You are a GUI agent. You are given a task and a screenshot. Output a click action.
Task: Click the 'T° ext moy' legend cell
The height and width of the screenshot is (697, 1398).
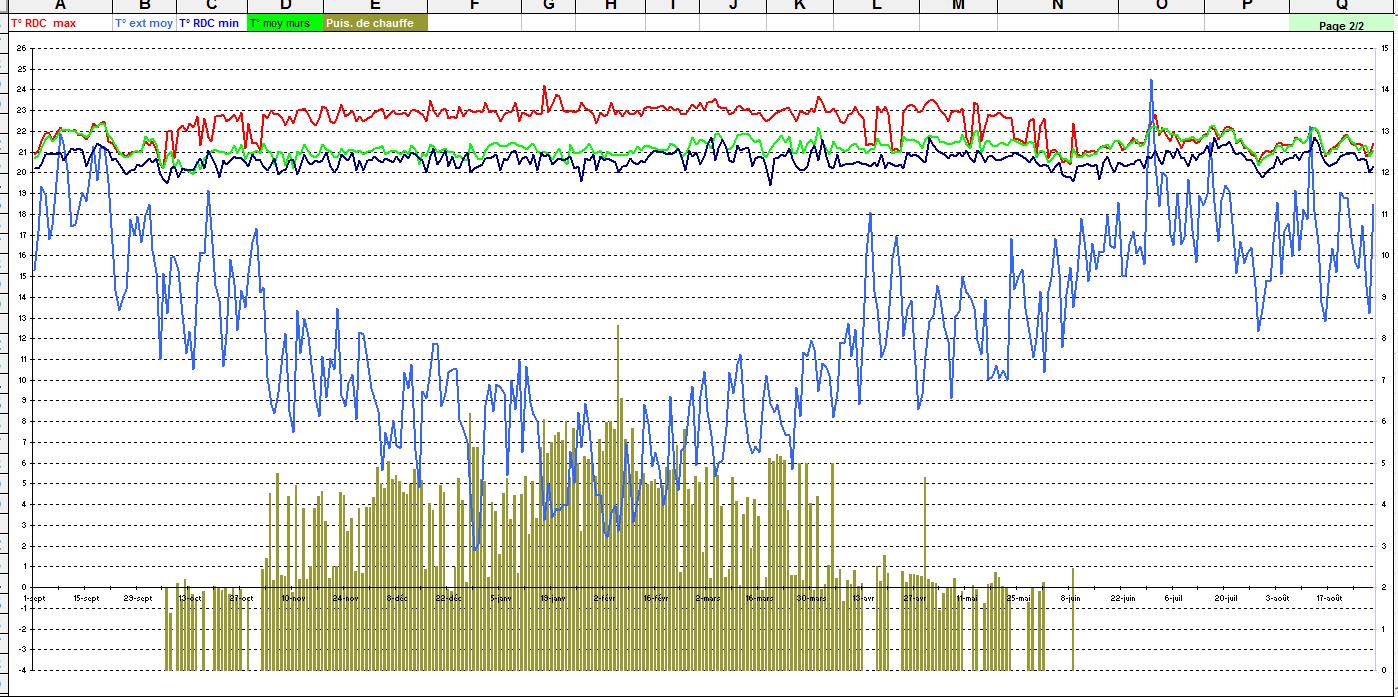point(145,23)
